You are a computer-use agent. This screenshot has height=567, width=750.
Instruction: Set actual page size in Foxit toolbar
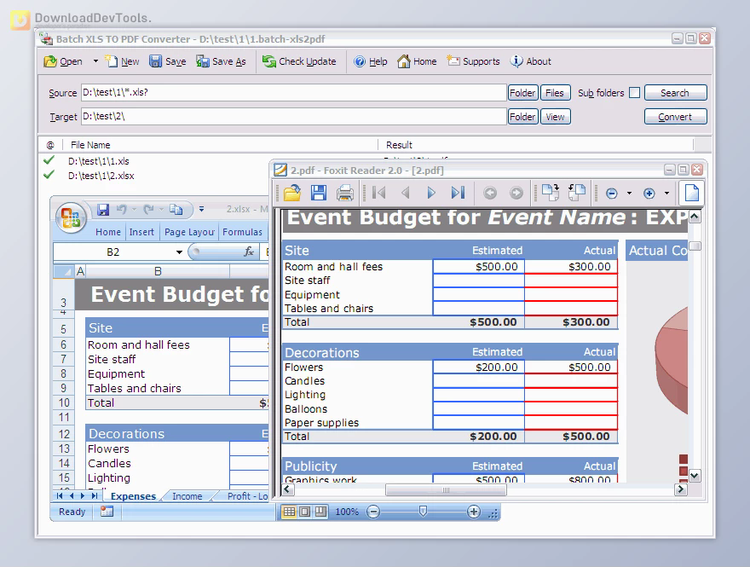click(692, 193)
